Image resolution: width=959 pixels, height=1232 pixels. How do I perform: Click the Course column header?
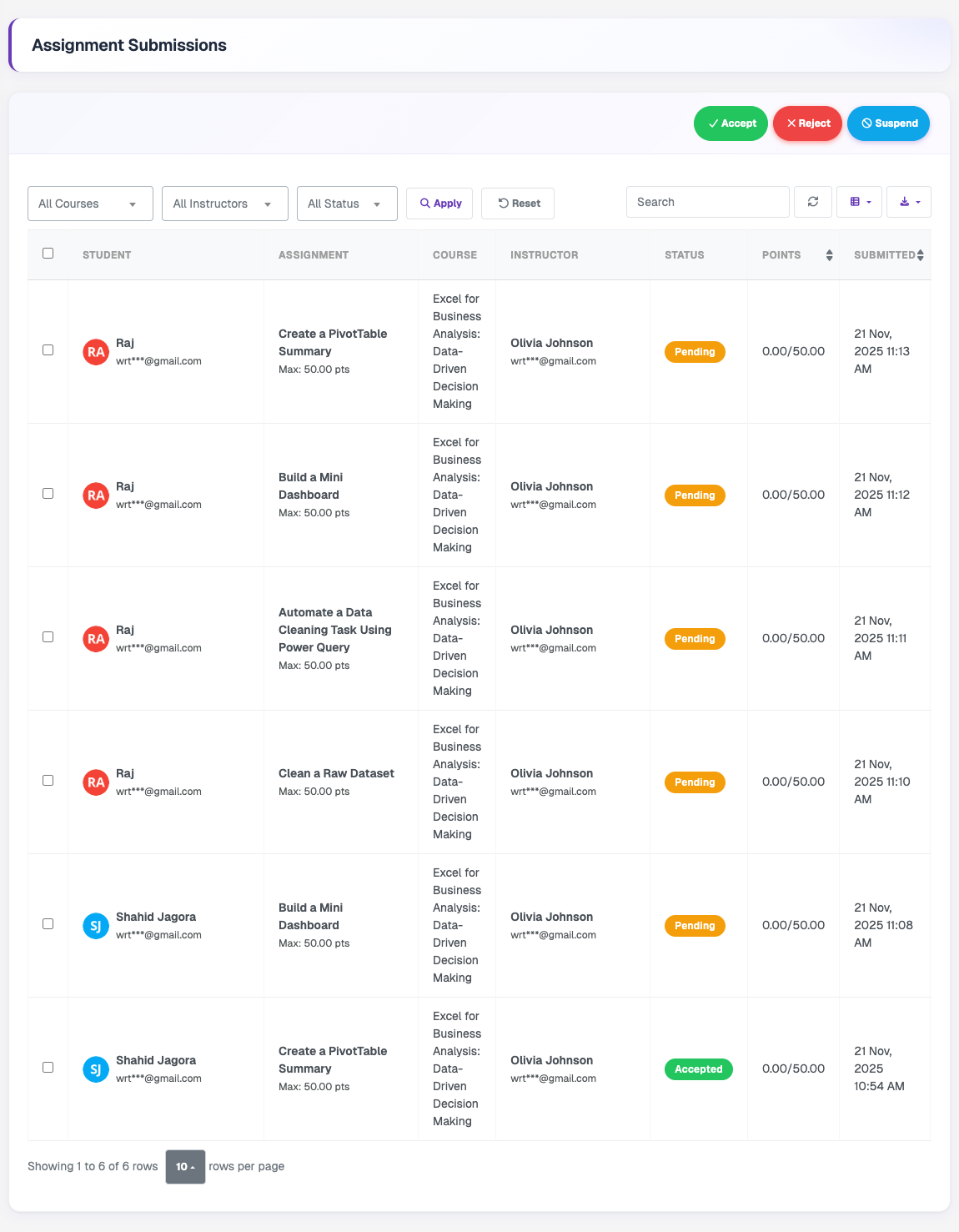click(454, 255)
